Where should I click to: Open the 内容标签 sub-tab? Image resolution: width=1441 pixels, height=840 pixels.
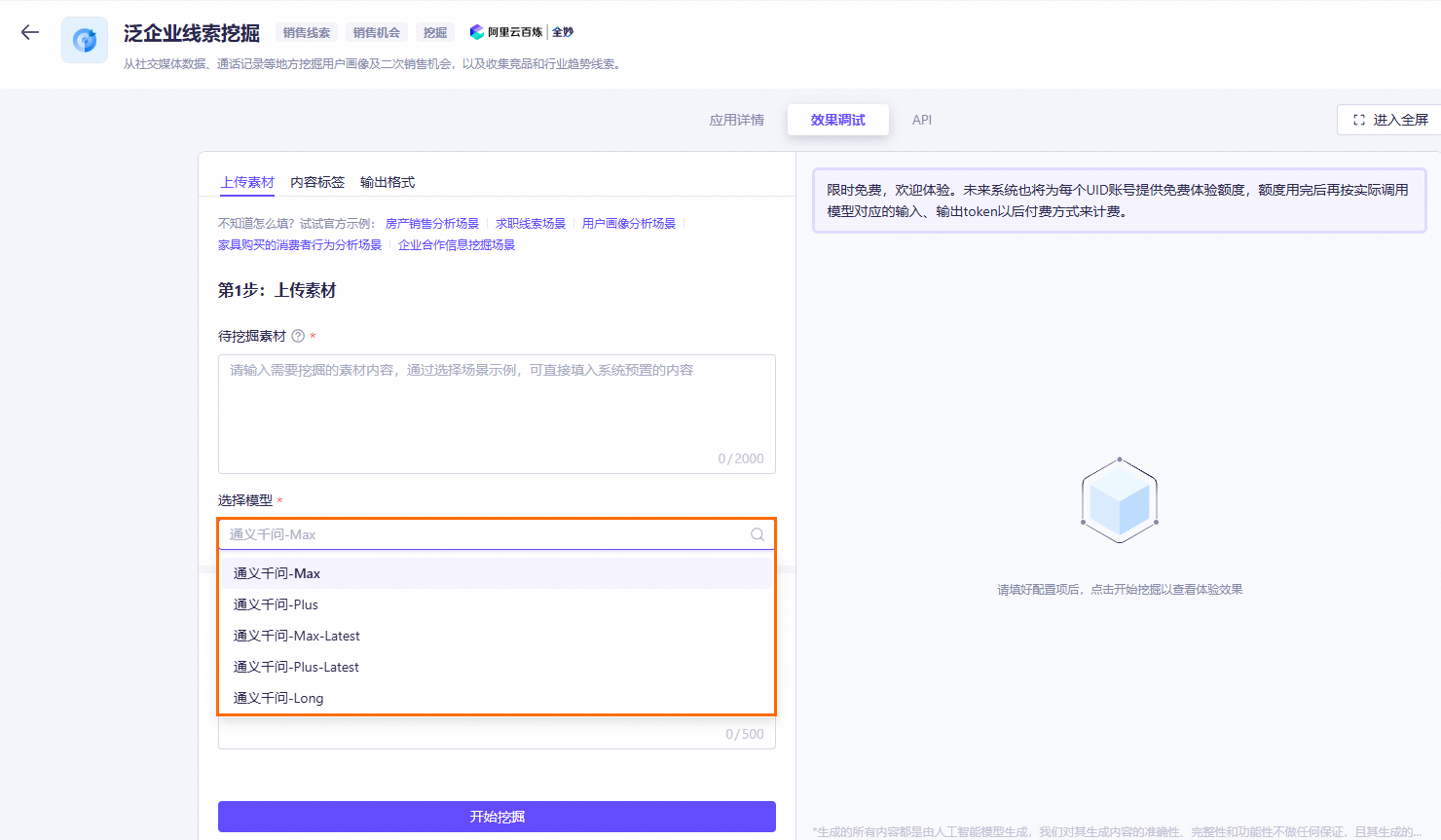pos(317,182)
